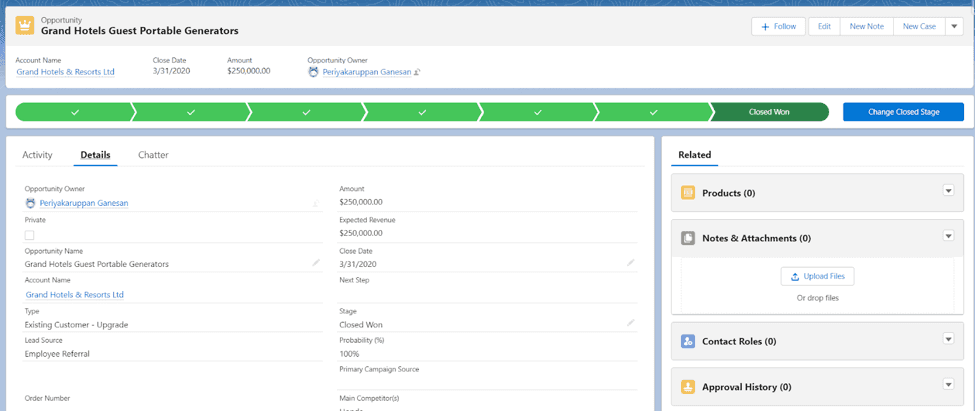Open the Chatter tab
975x411 pixels.
pos(153,155)
